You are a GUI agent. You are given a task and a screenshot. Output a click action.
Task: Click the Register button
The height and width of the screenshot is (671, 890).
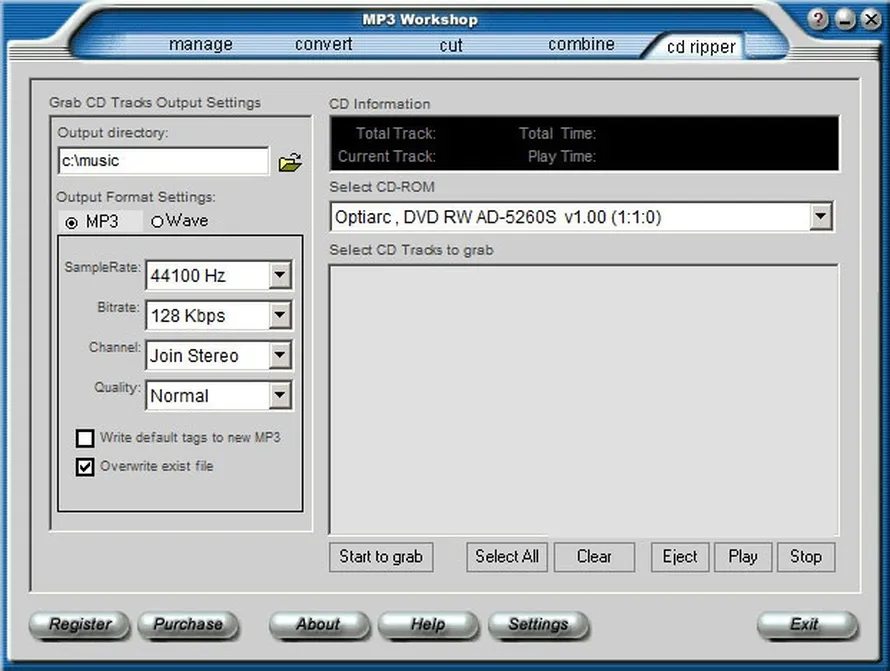[x=78, y=625]
